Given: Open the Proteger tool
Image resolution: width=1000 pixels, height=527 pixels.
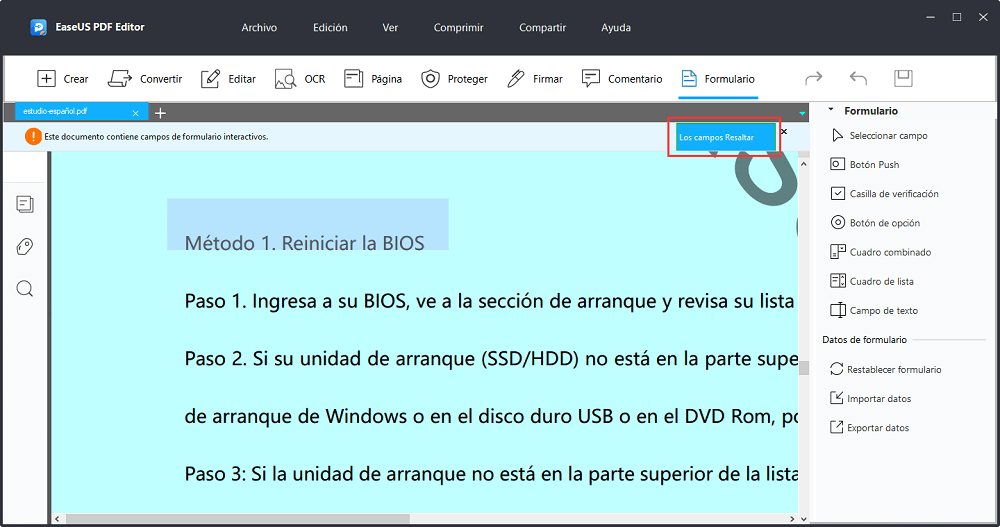Looking at the screenshot, I should tap(454, 78).
